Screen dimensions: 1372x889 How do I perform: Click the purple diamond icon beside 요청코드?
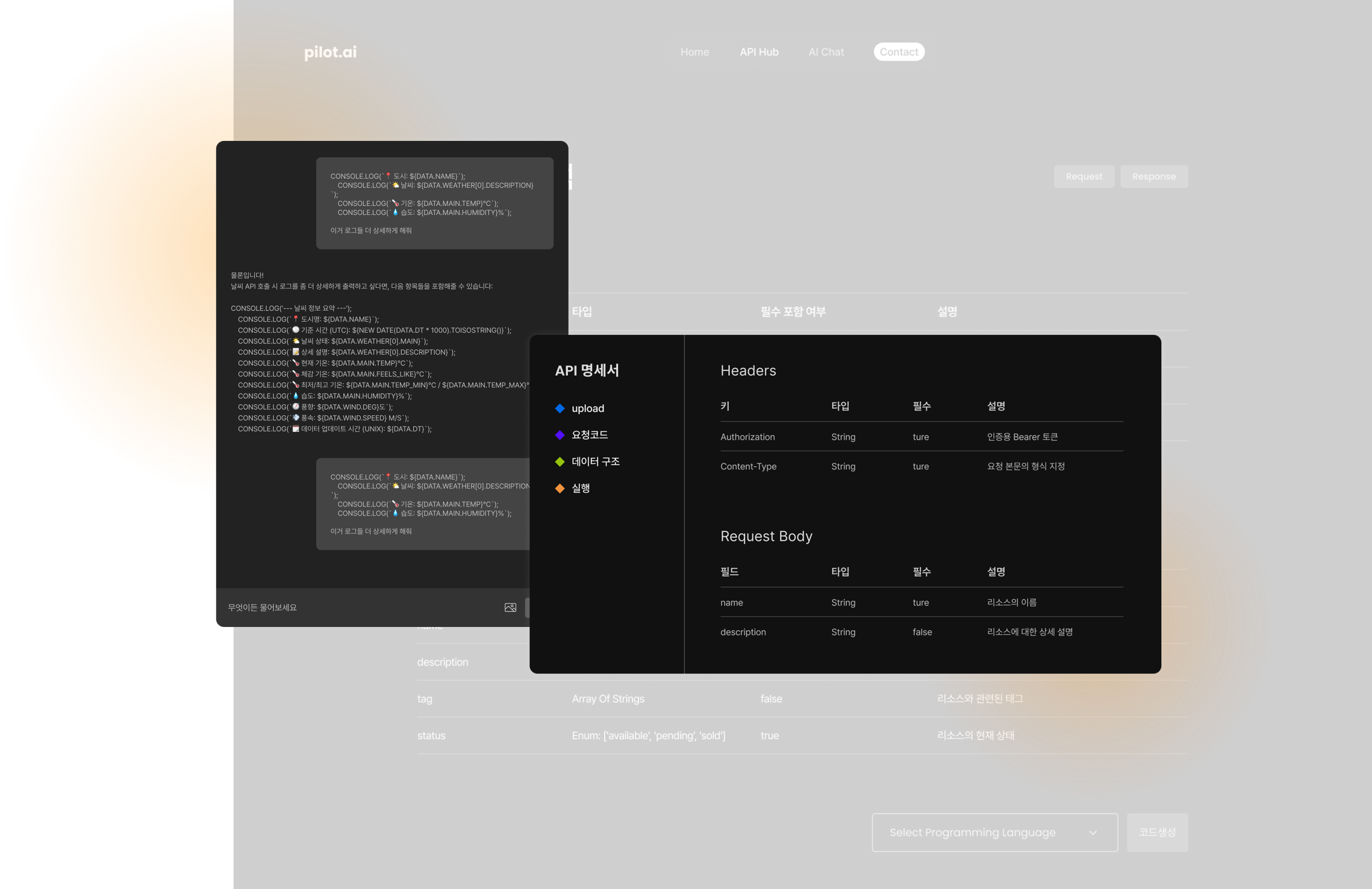(560, 435)
